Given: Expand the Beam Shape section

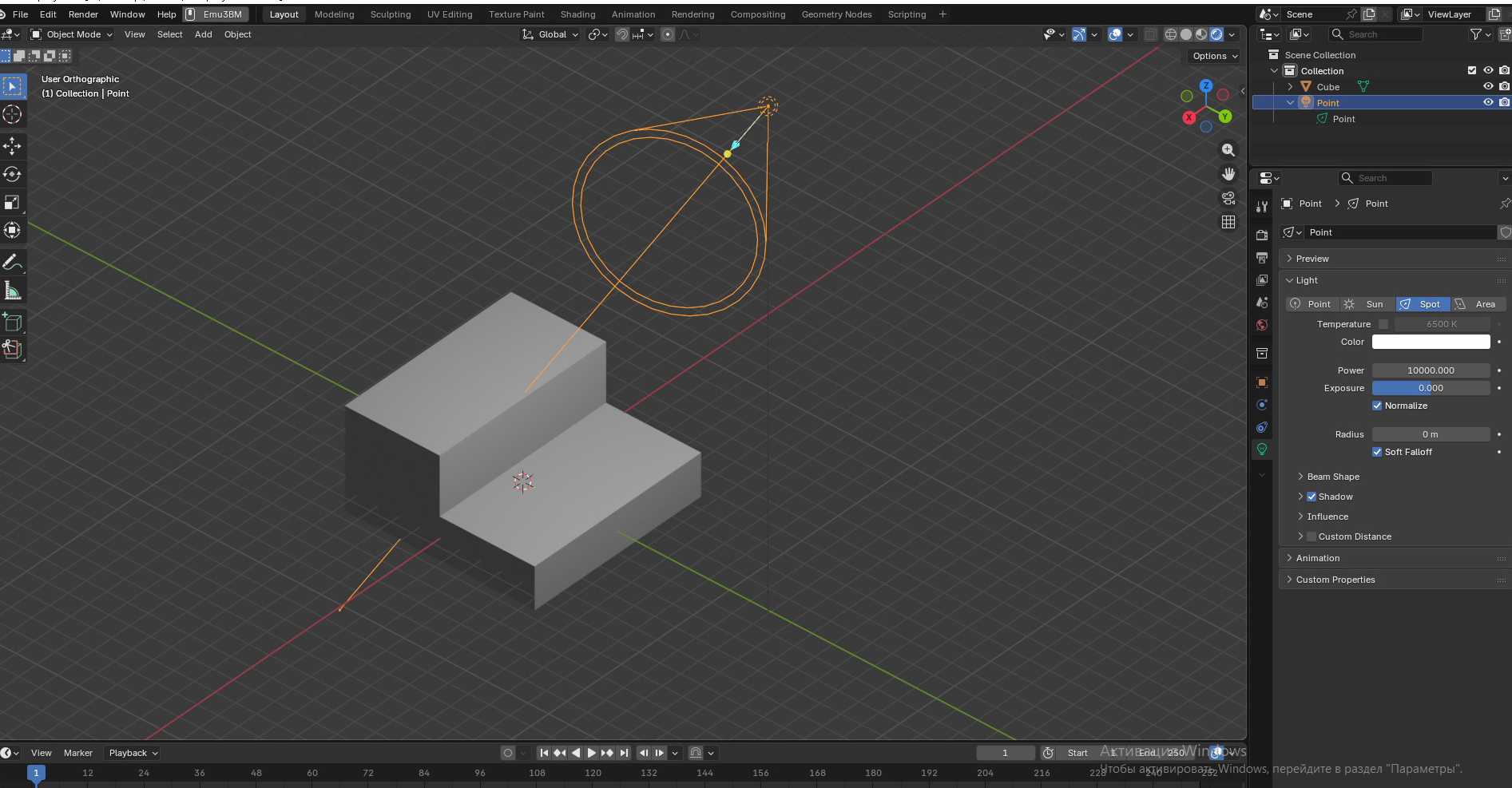Looking at the screenshot, I should click(x=1332, y=477).
